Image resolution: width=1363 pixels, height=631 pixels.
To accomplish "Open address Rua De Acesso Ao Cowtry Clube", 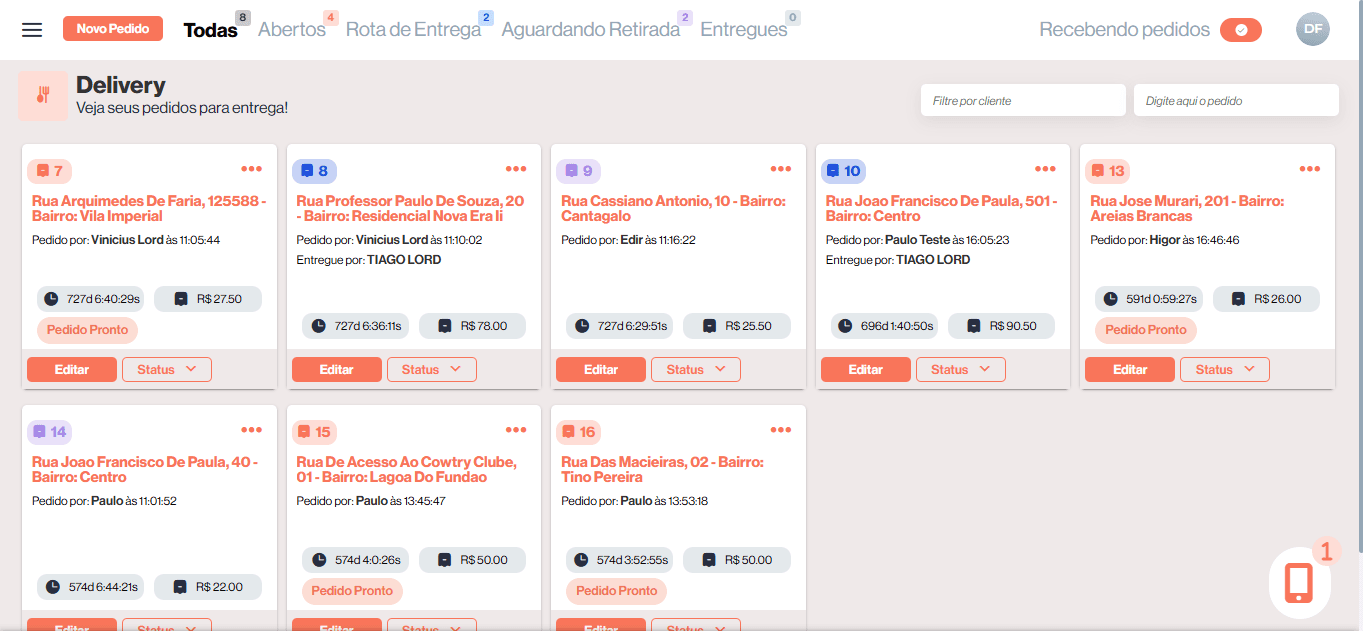I will click(406, 470).
